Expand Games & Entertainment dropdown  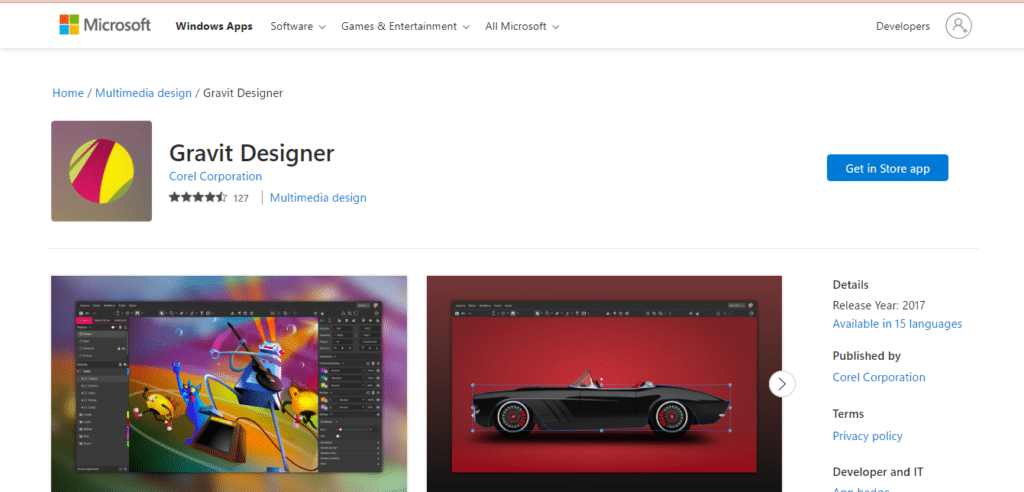coord(405,27)
